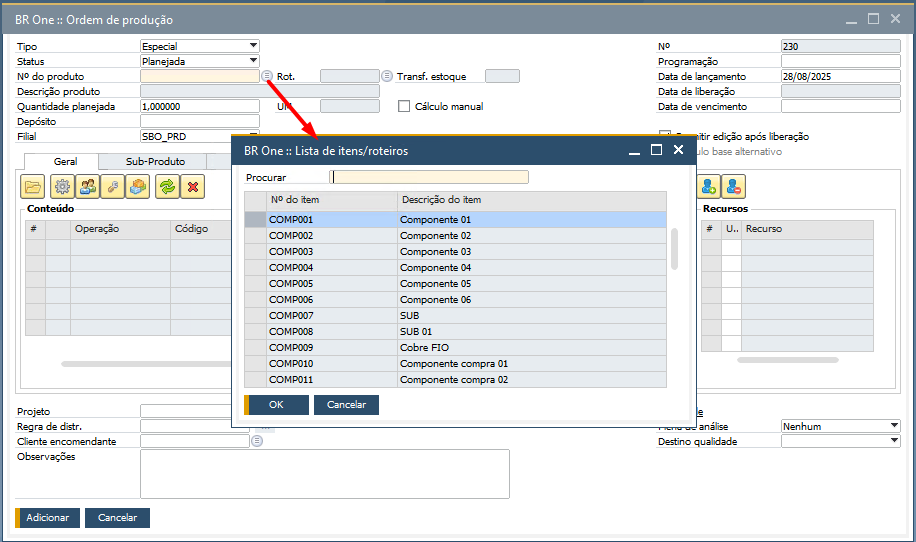Select the COMP003 row

coord(456,251)
